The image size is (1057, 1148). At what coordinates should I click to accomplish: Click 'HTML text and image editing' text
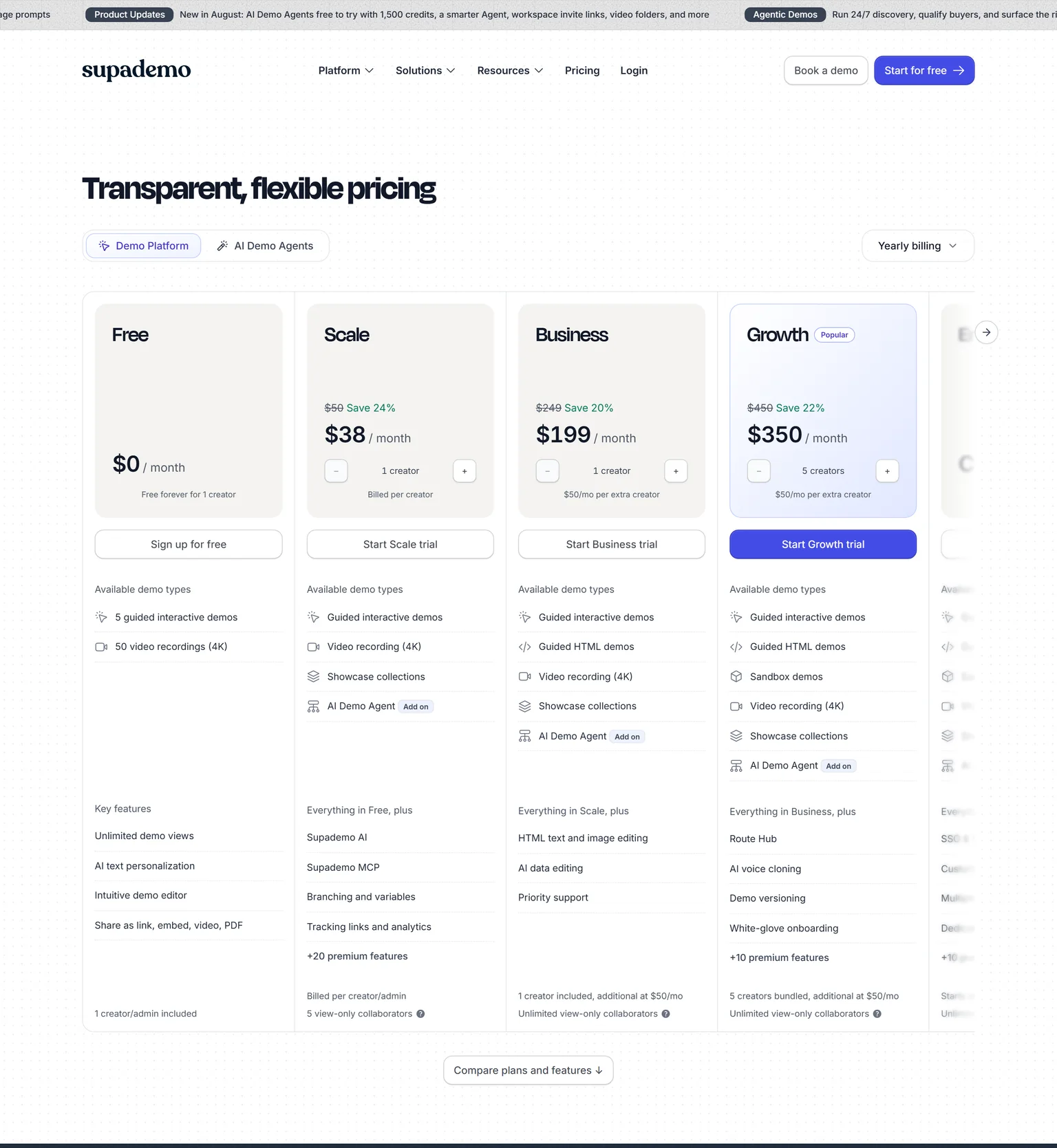583,838
